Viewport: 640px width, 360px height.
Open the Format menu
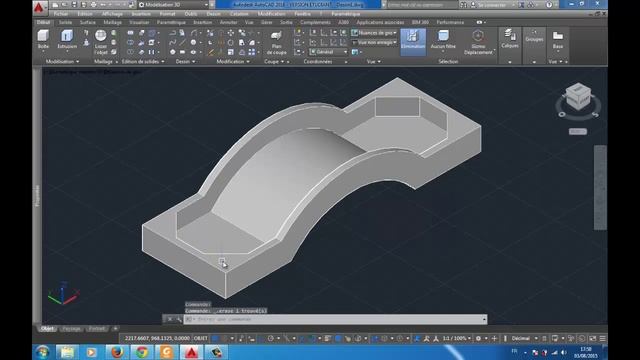point(167,14)
